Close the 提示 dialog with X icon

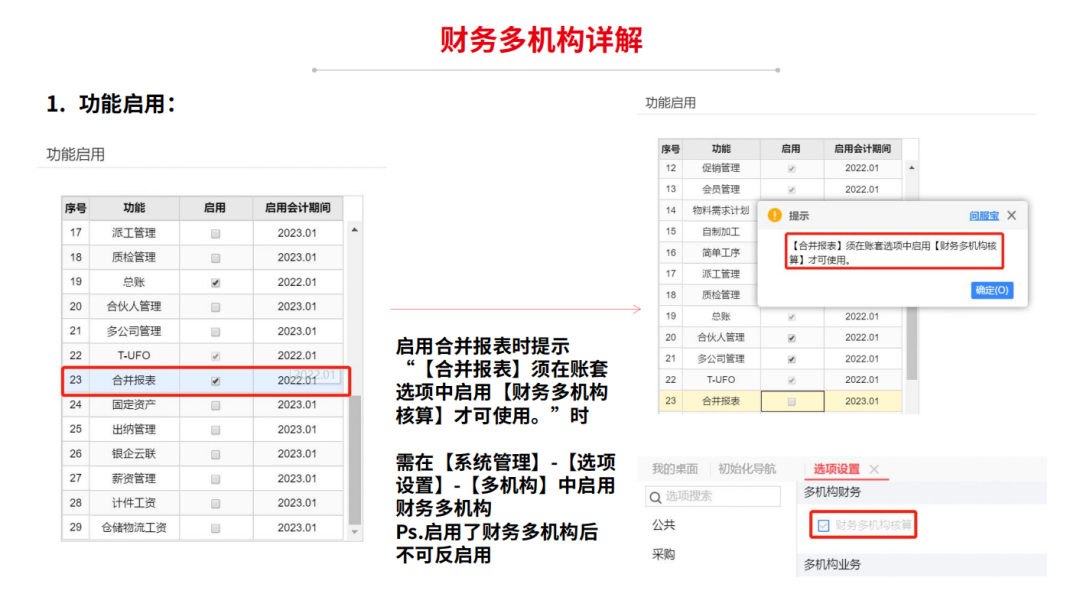pyautogui.click(x=1011, y=215)
